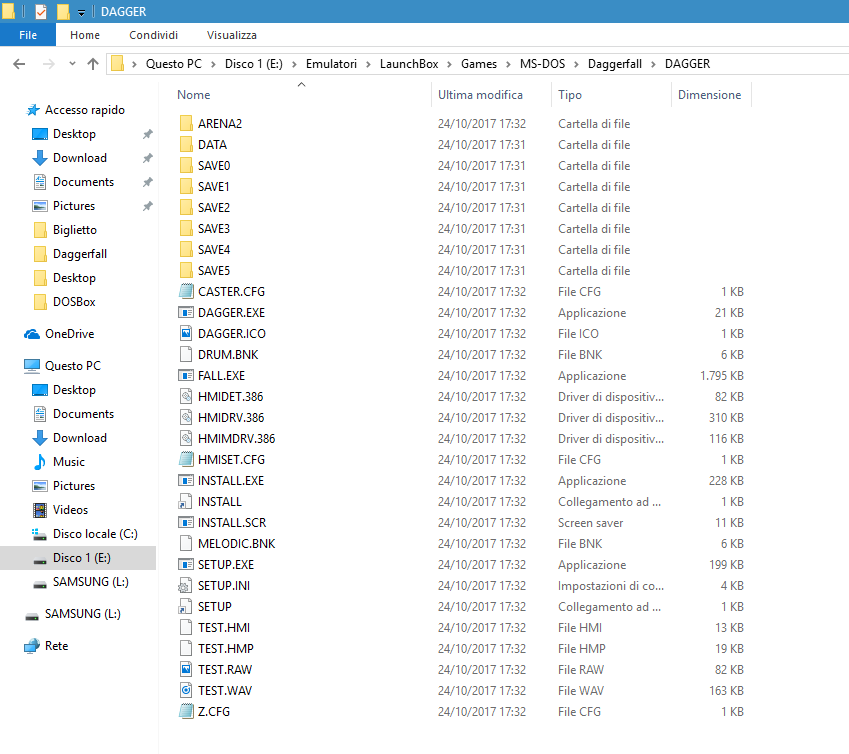Image resolution: width=849 pixels, height=754 pixels.
Task: Navigate to Games in the breadcrumb
Action: coord(479,64)
